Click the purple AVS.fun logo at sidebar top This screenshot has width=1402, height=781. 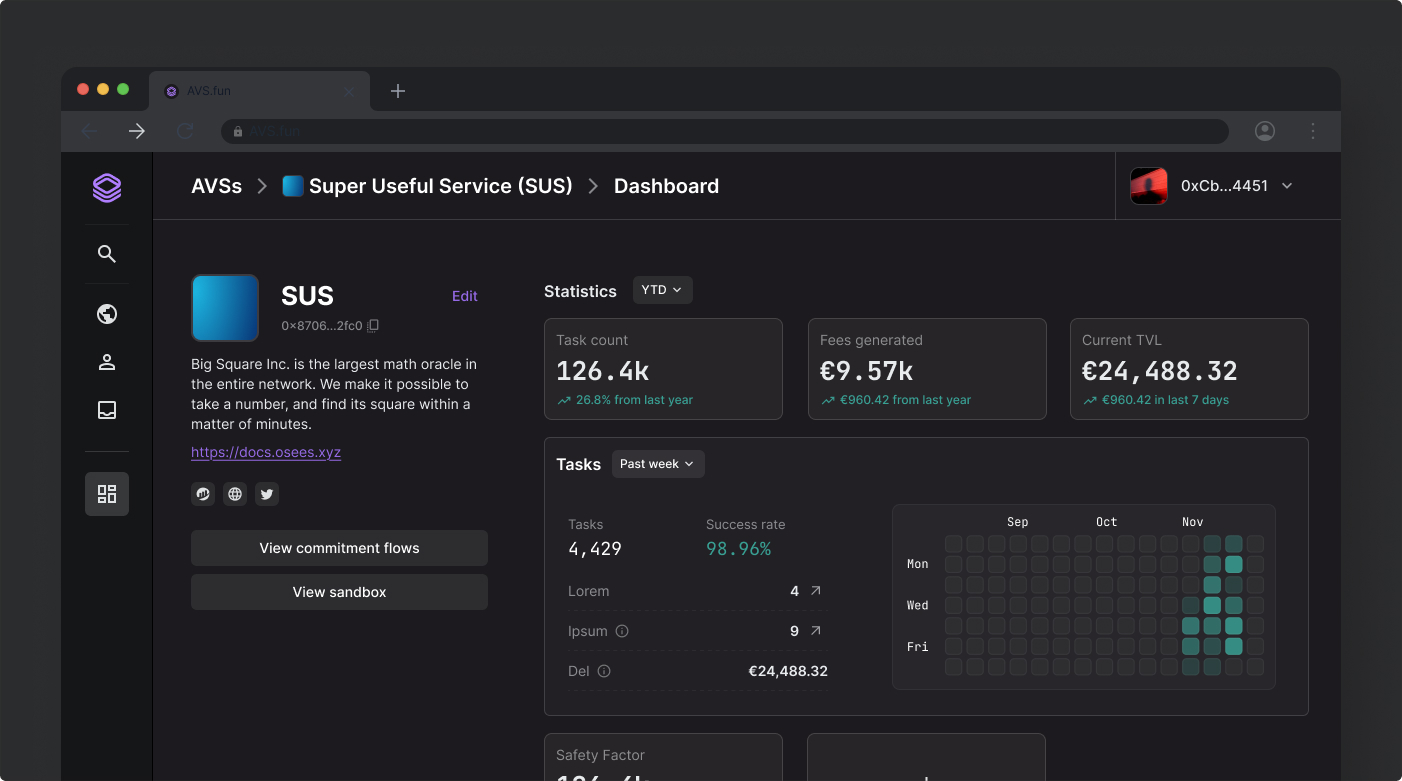point(107,187)
